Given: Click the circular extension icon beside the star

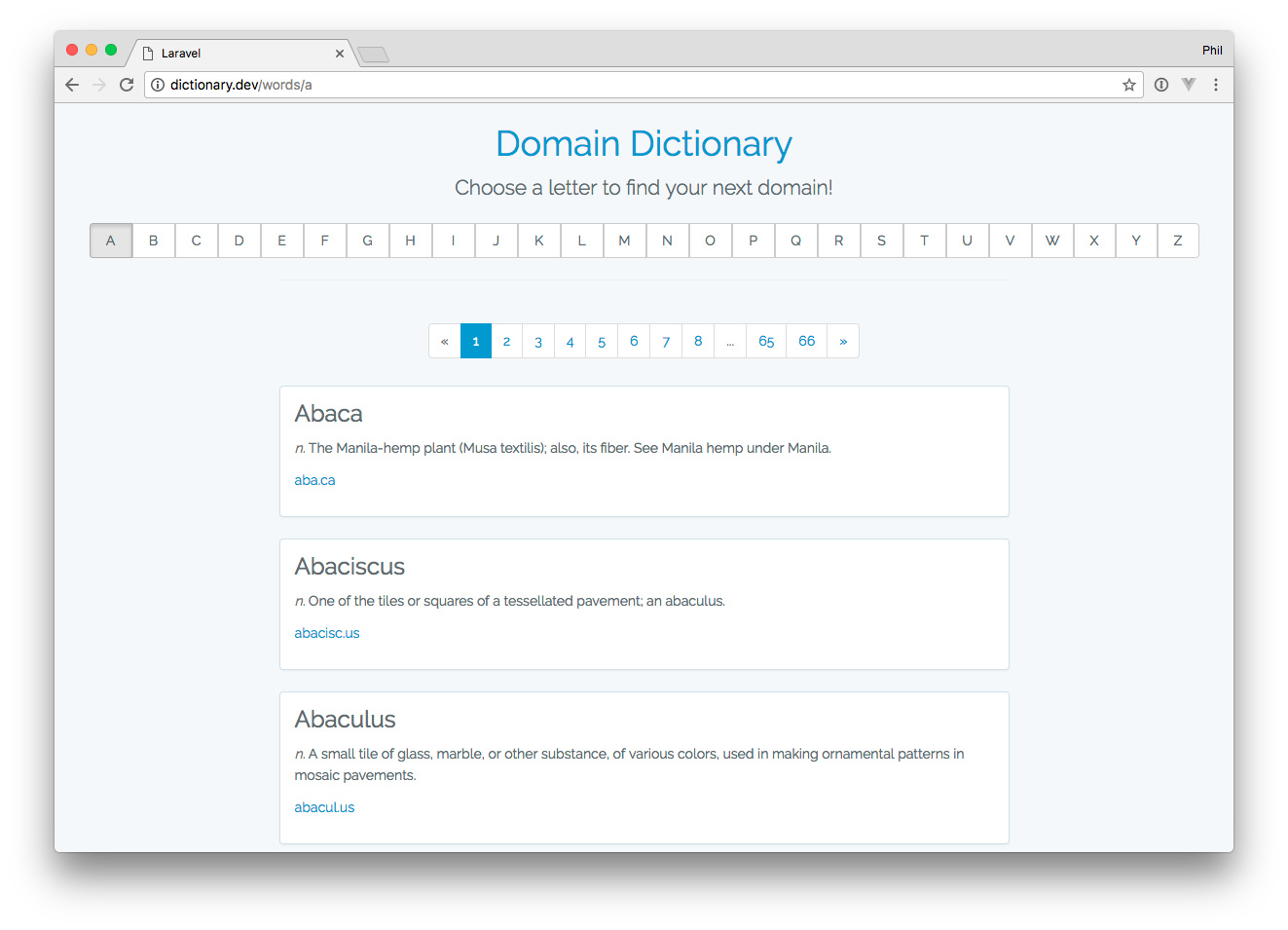Looking at the screenshot, I should (1161, 85).
